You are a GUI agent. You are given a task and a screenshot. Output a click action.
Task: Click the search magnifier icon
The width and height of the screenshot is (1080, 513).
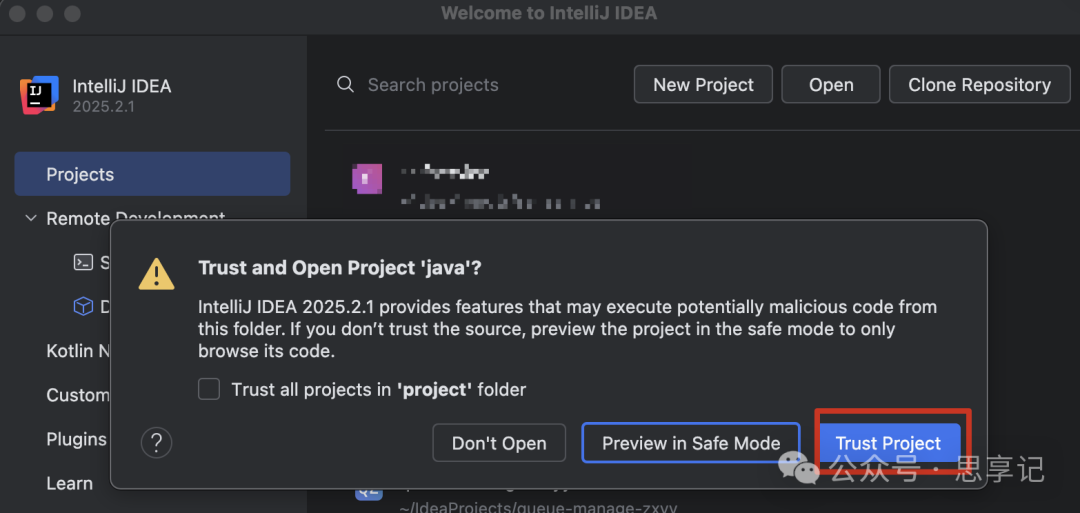coord(345,85)
